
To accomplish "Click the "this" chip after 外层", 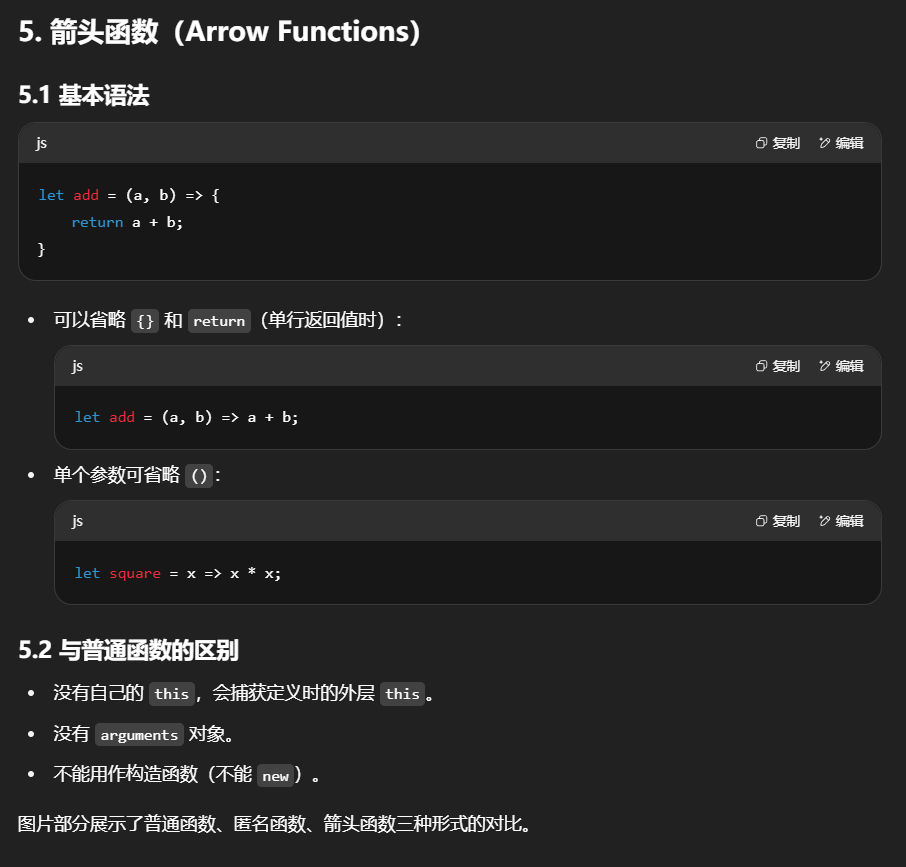I will (x=402, y=694).
